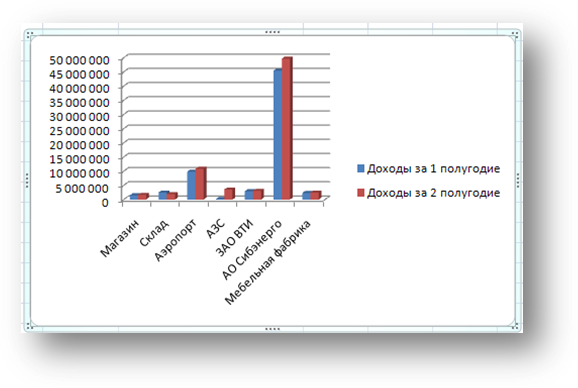Click the 15 000 000 axis value

(80, 159)
